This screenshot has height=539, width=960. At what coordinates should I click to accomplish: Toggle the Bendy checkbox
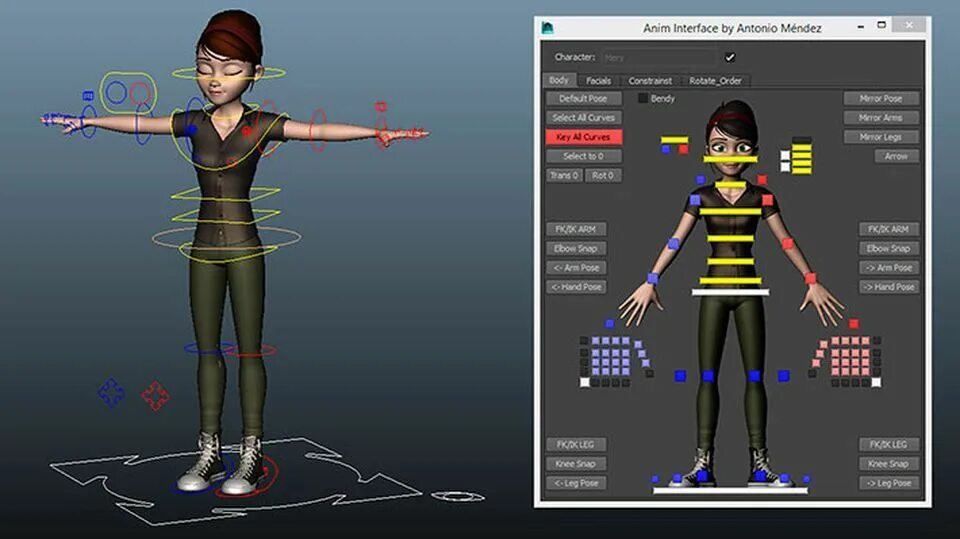(643, 98)
